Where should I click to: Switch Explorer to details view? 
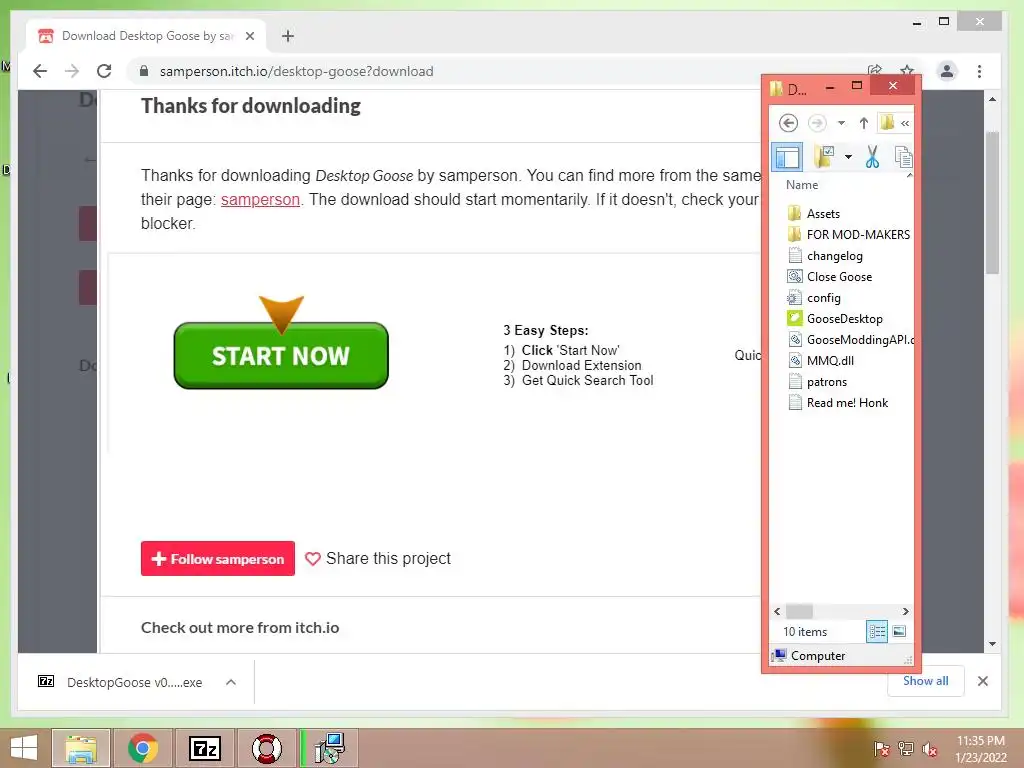coord(876,632)
